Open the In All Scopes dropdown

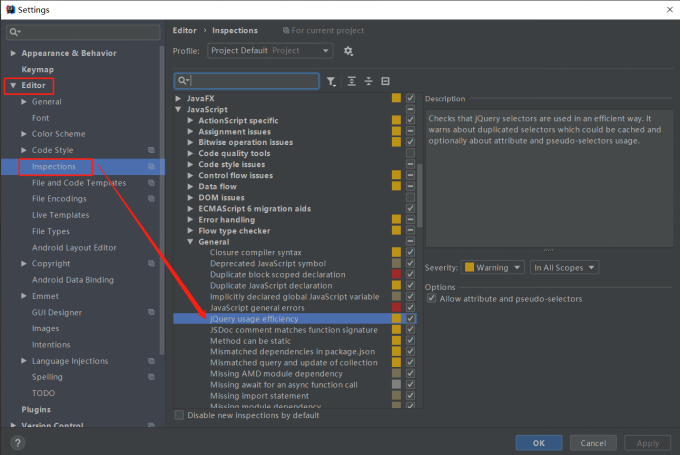pos(564,267)
